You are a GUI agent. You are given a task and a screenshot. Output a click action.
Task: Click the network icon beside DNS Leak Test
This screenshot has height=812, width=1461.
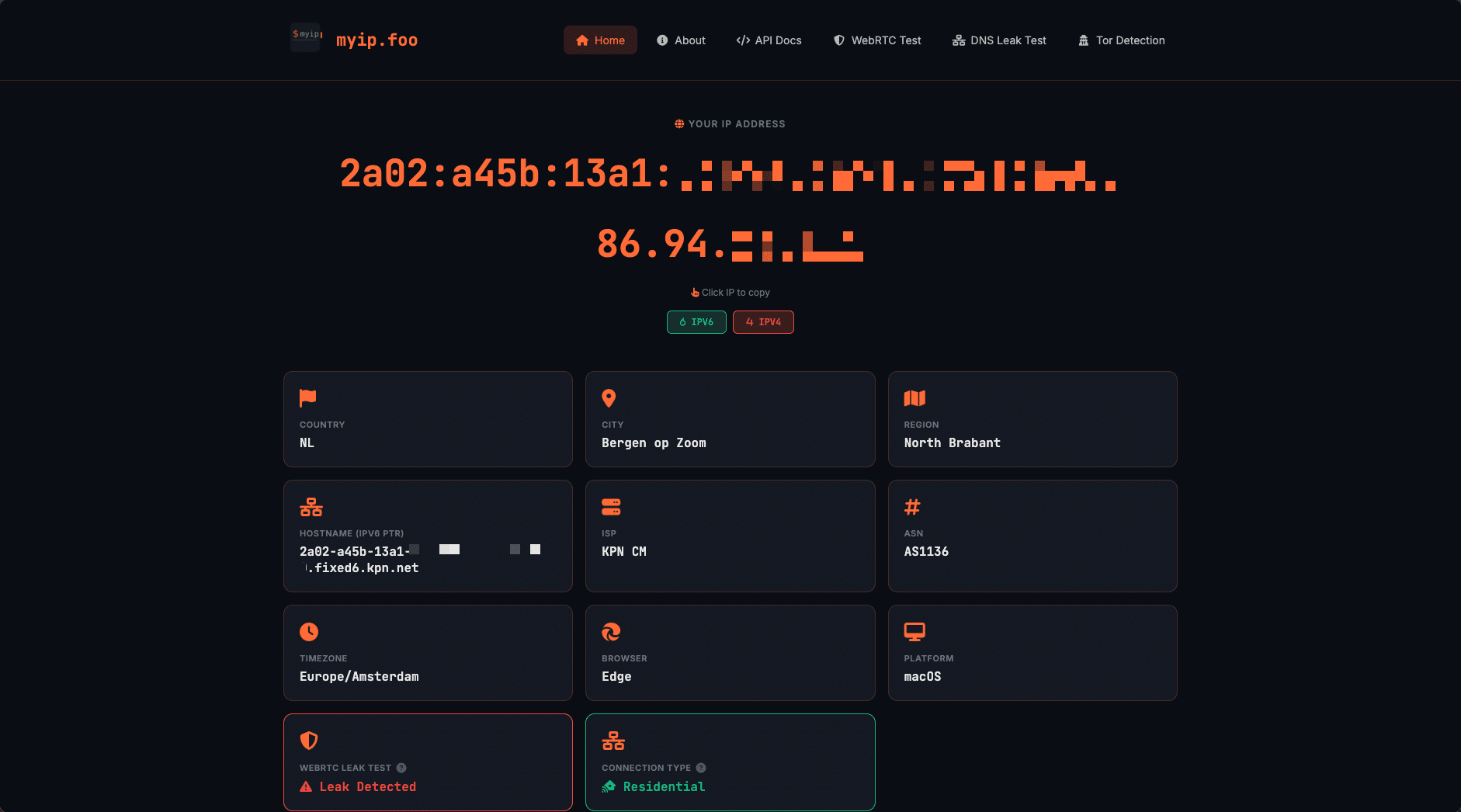(959, 40)
